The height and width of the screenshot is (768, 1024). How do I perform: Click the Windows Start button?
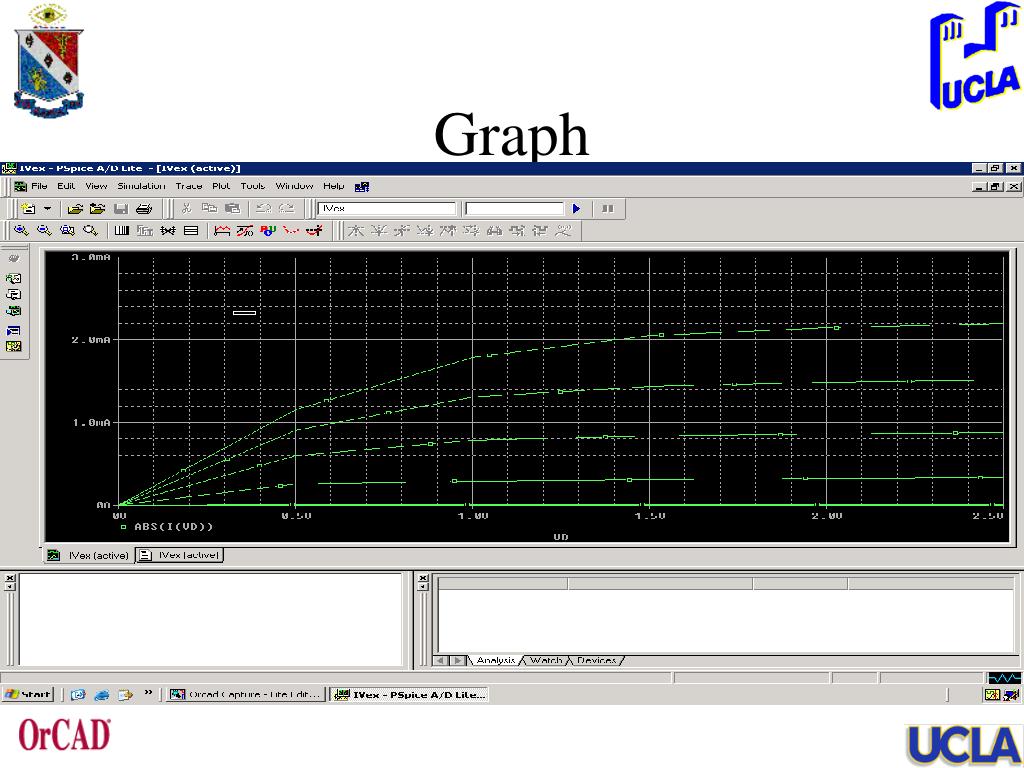pyautogui.click(x=27, y=694)
